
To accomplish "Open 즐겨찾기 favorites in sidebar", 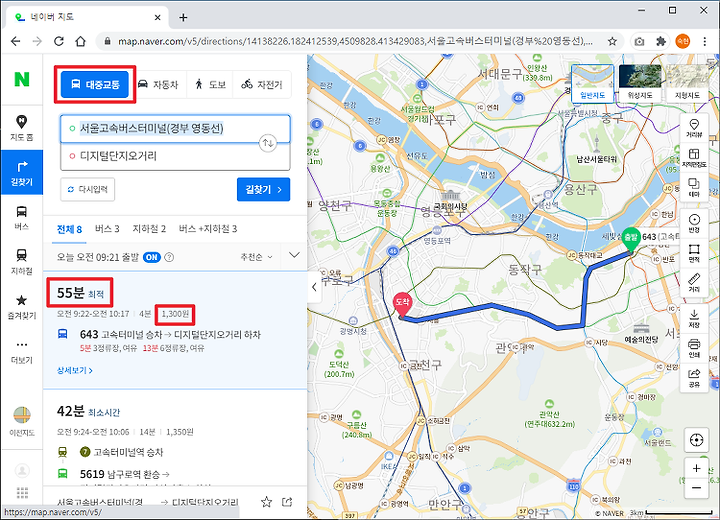I will [22, 307].
